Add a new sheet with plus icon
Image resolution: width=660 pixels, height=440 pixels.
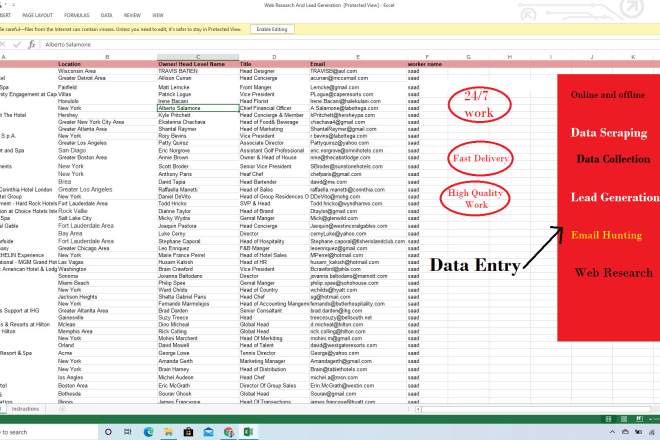pos(62,409)
